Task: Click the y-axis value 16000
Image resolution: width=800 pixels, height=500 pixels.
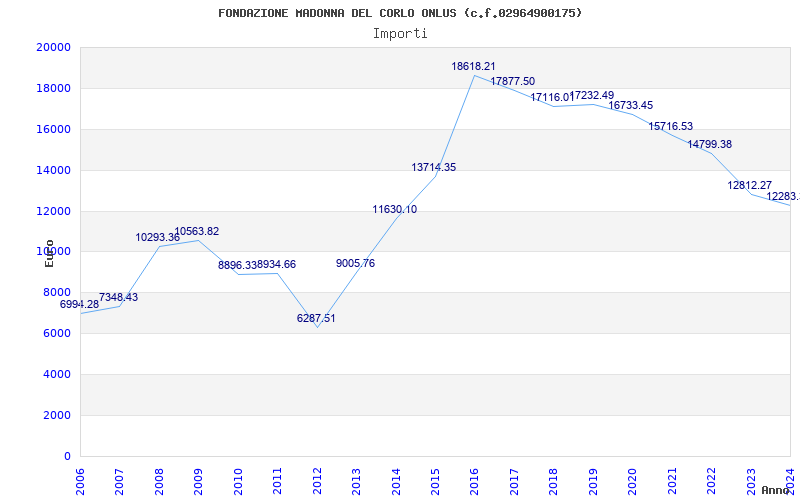Action: click(x=54, y=129)
